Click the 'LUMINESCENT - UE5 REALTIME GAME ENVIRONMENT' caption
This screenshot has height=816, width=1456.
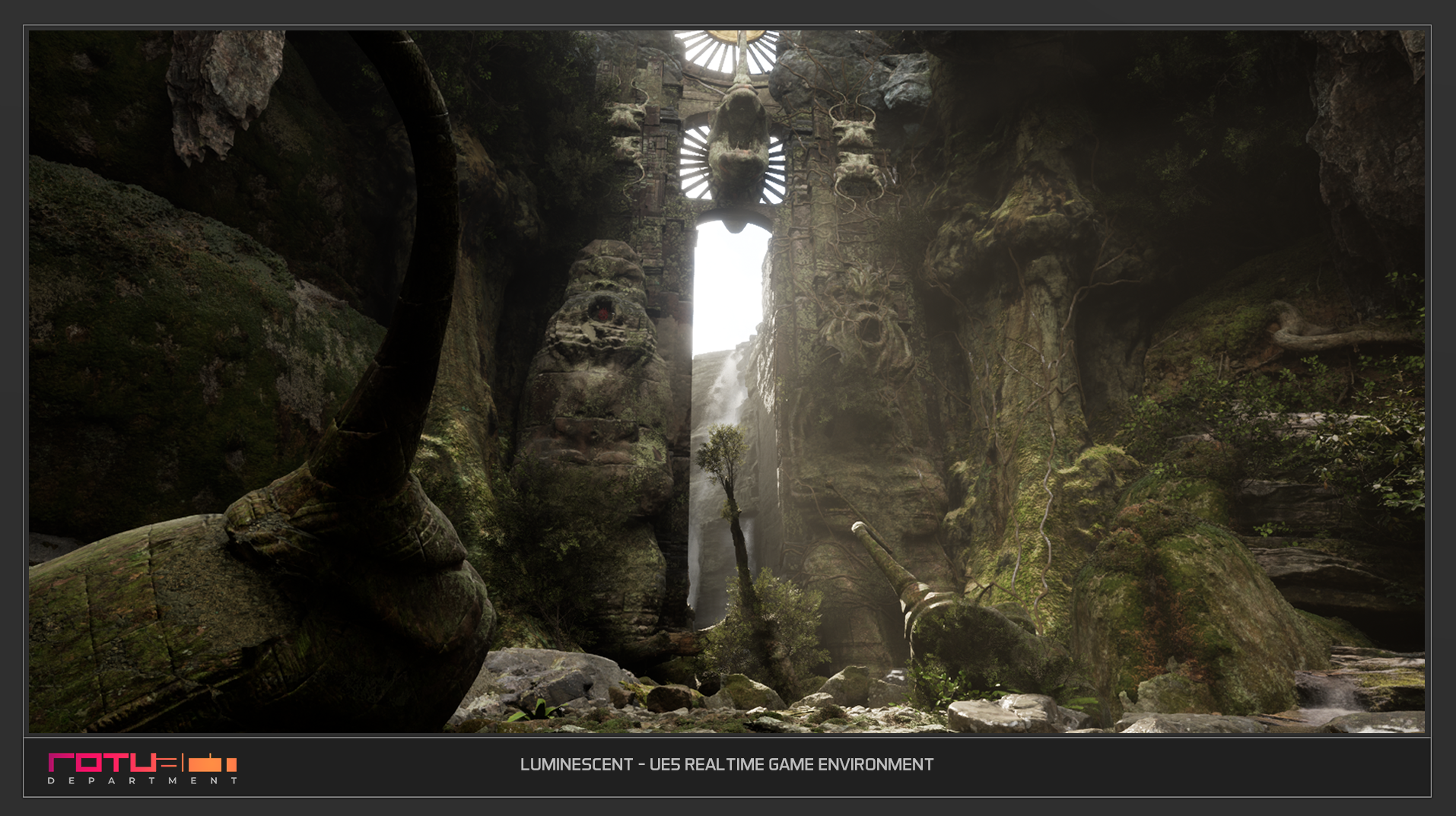coord(726,765)
